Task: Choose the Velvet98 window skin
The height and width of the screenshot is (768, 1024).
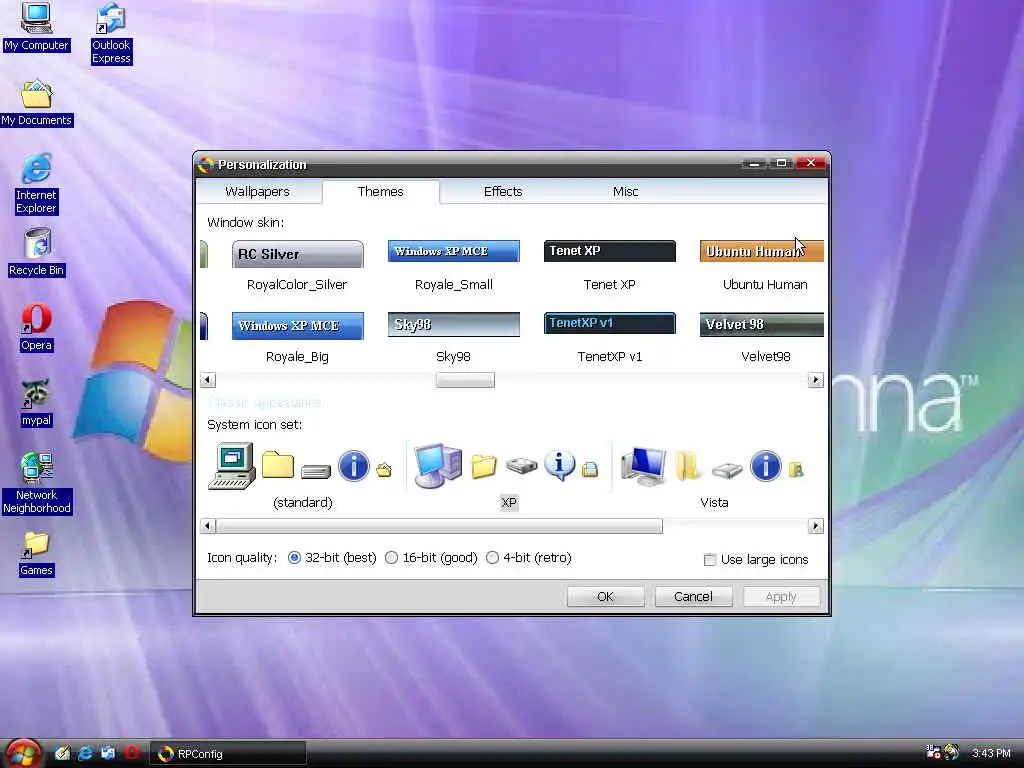Action: (x=762, y=338)
